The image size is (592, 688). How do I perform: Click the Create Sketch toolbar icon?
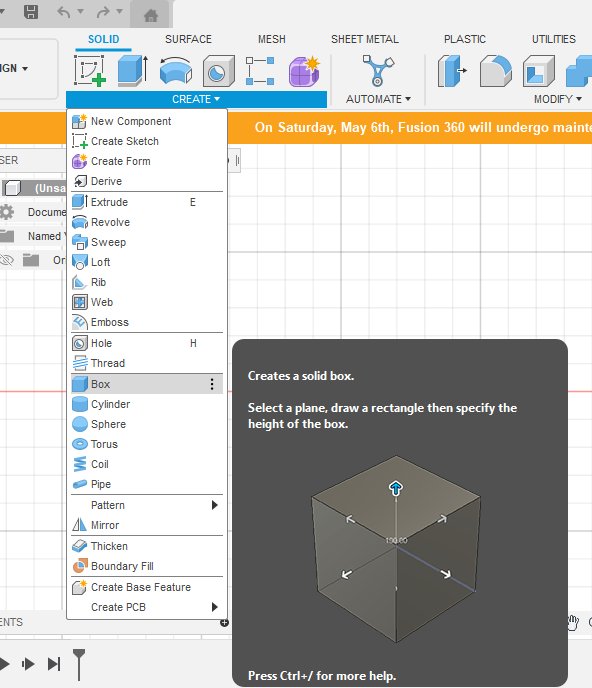click(90, 71)
